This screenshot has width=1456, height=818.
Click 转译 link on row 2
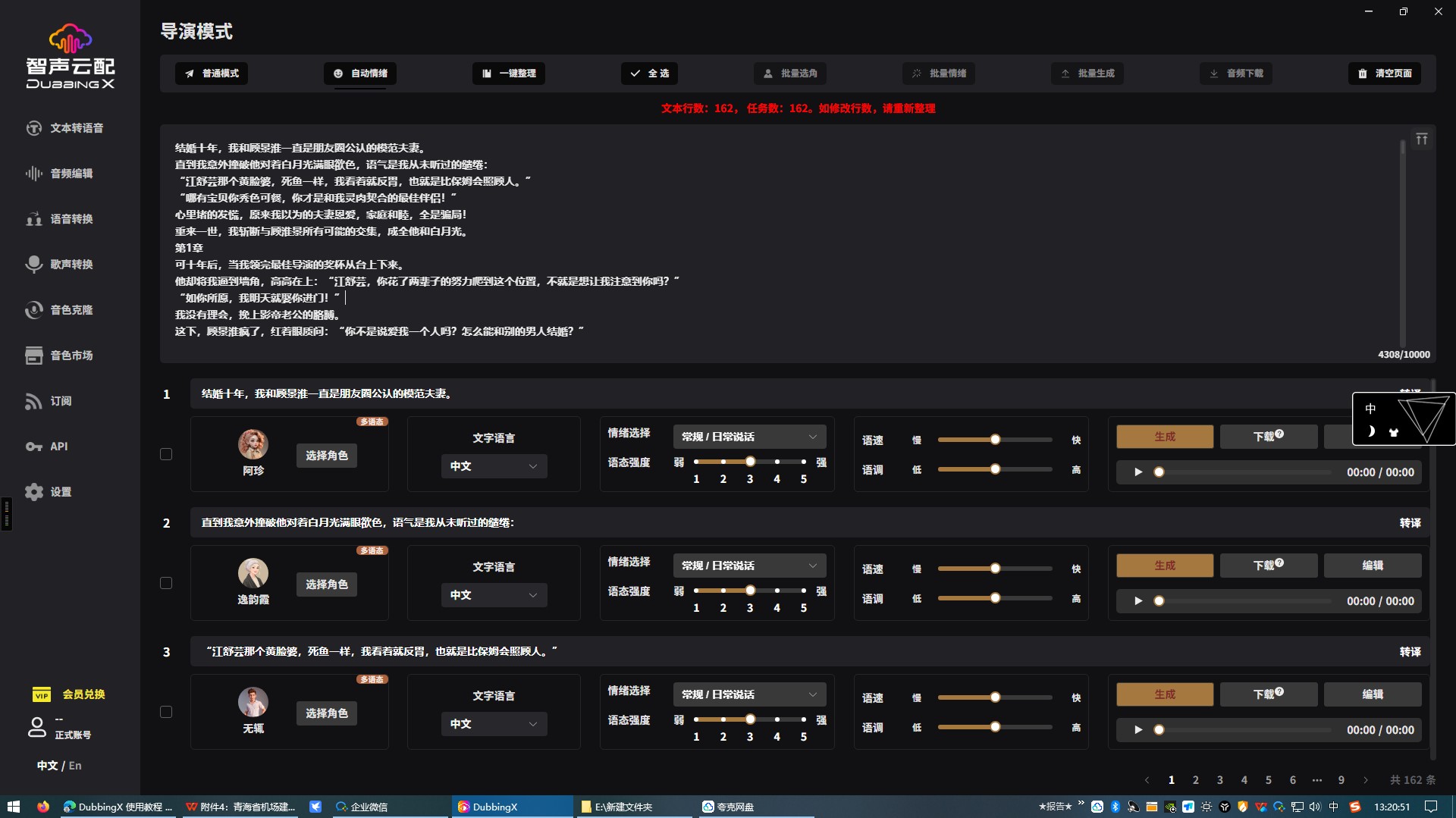(1410, 523)
